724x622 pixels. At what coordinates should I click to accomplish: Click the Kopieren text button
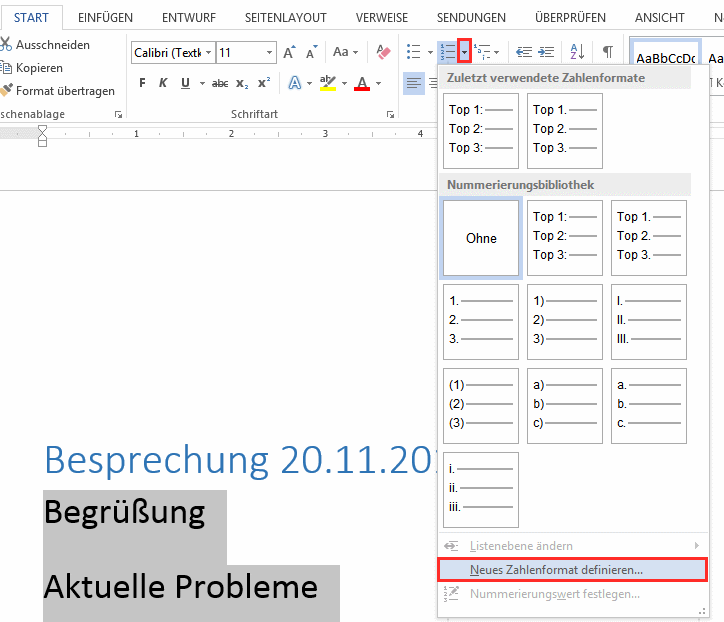point(39,68)
